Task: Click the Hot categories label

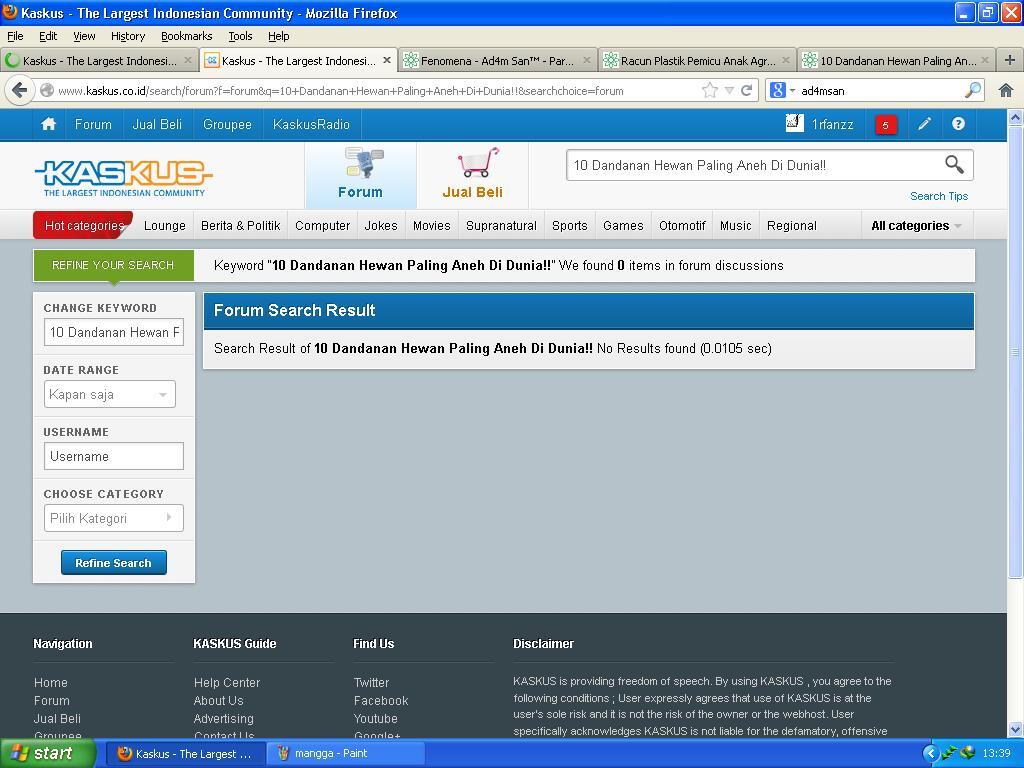Action: pos(84,226)
